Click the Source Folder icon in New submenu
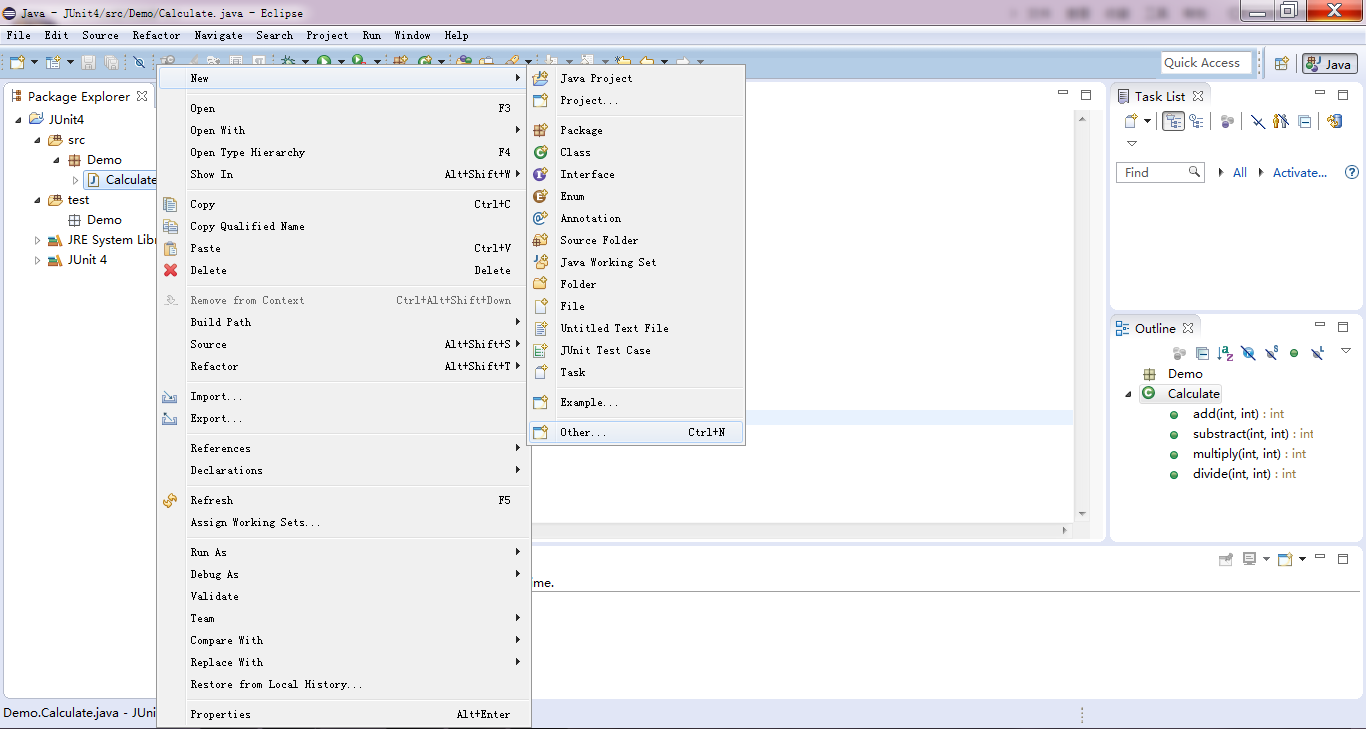Viewport: 1366px width, 729px height. (540, 240)
